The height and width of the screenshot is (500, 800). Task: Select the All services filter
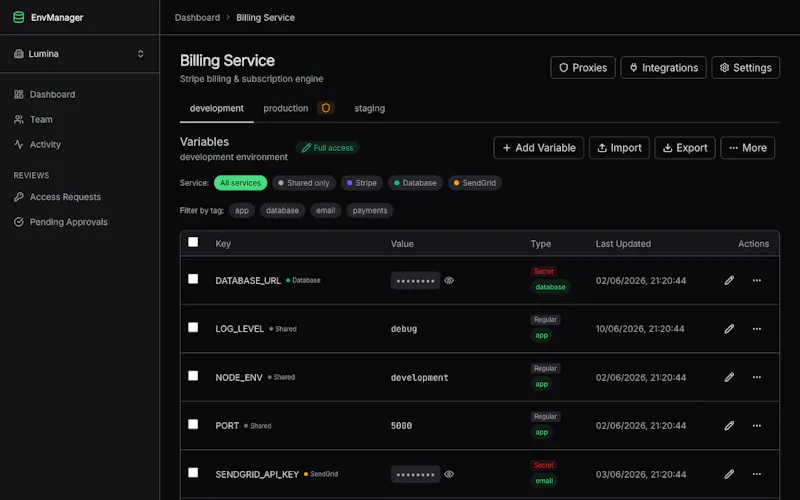(240, 183)
